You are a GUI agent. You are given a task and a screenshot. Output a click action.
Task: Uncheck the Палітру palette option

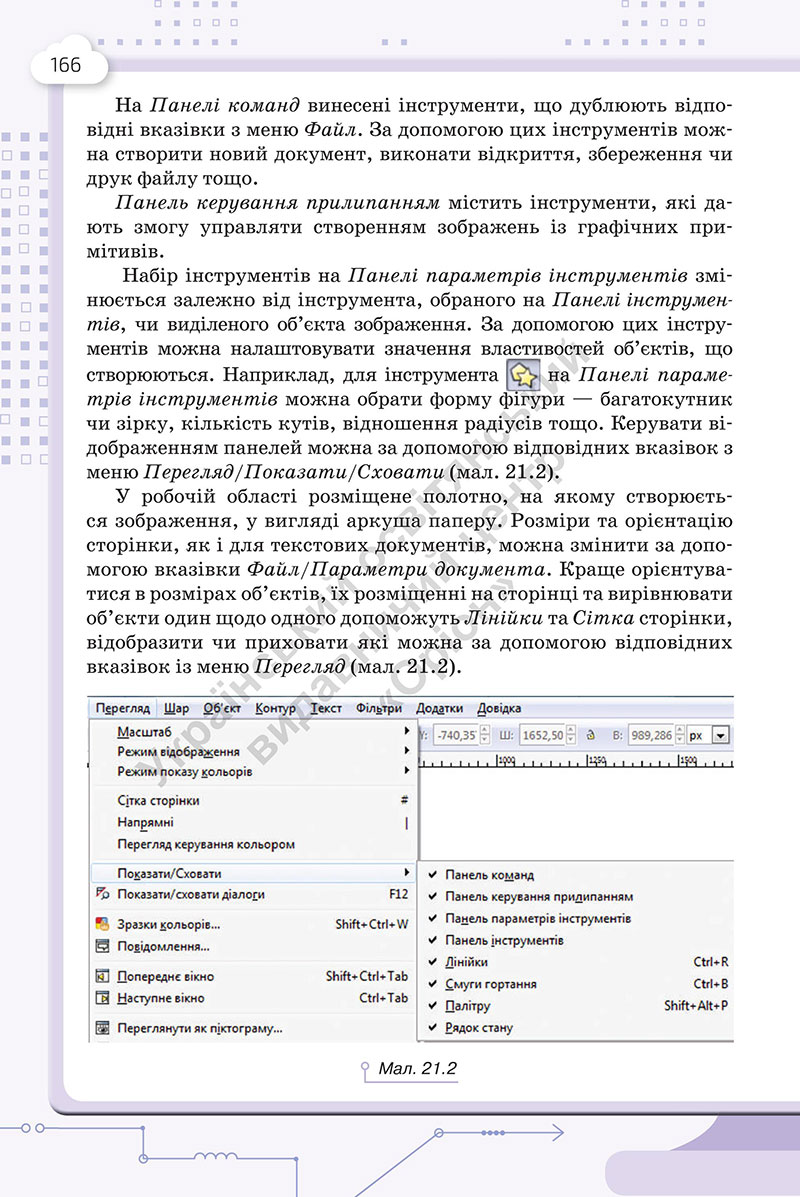[433, 1006]
